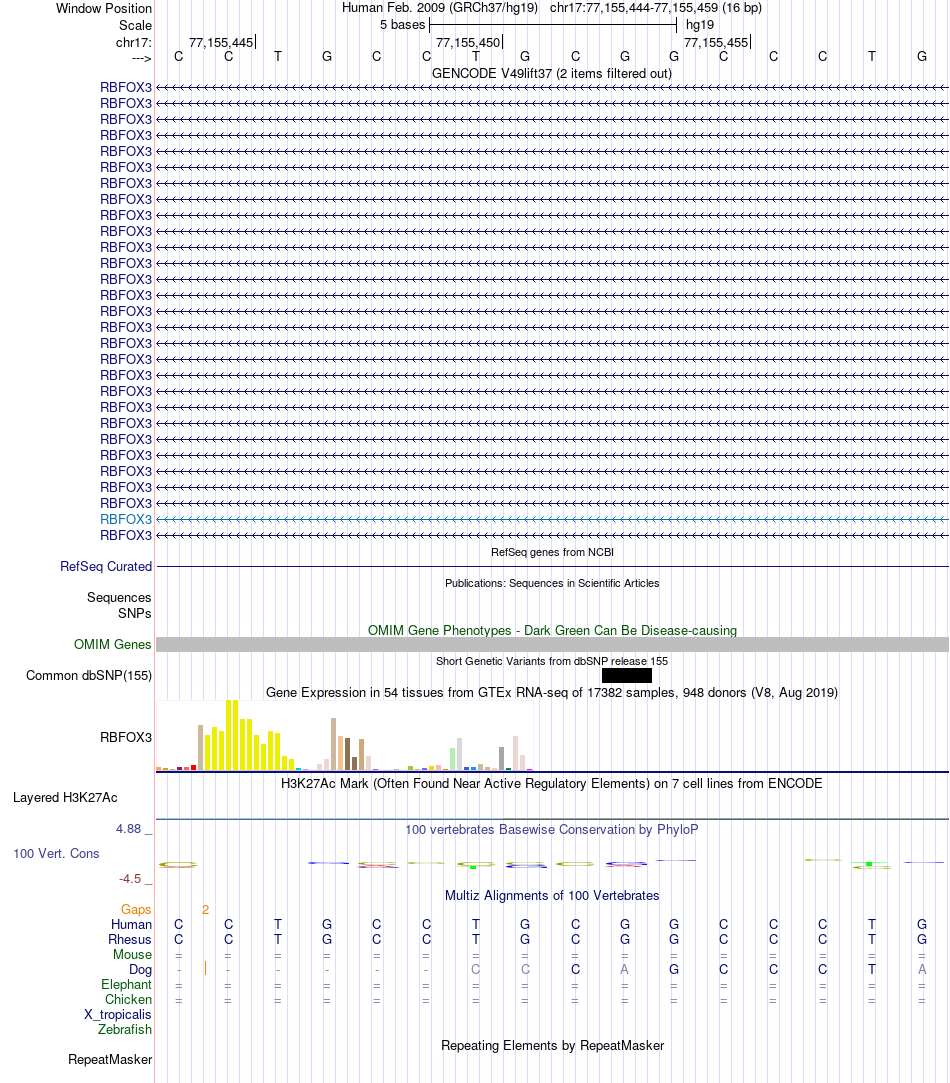Screen dimensions: 950x1083
Task: Click the GTEx RBFOX3 expression bar chart
Action: coord(345,736)
